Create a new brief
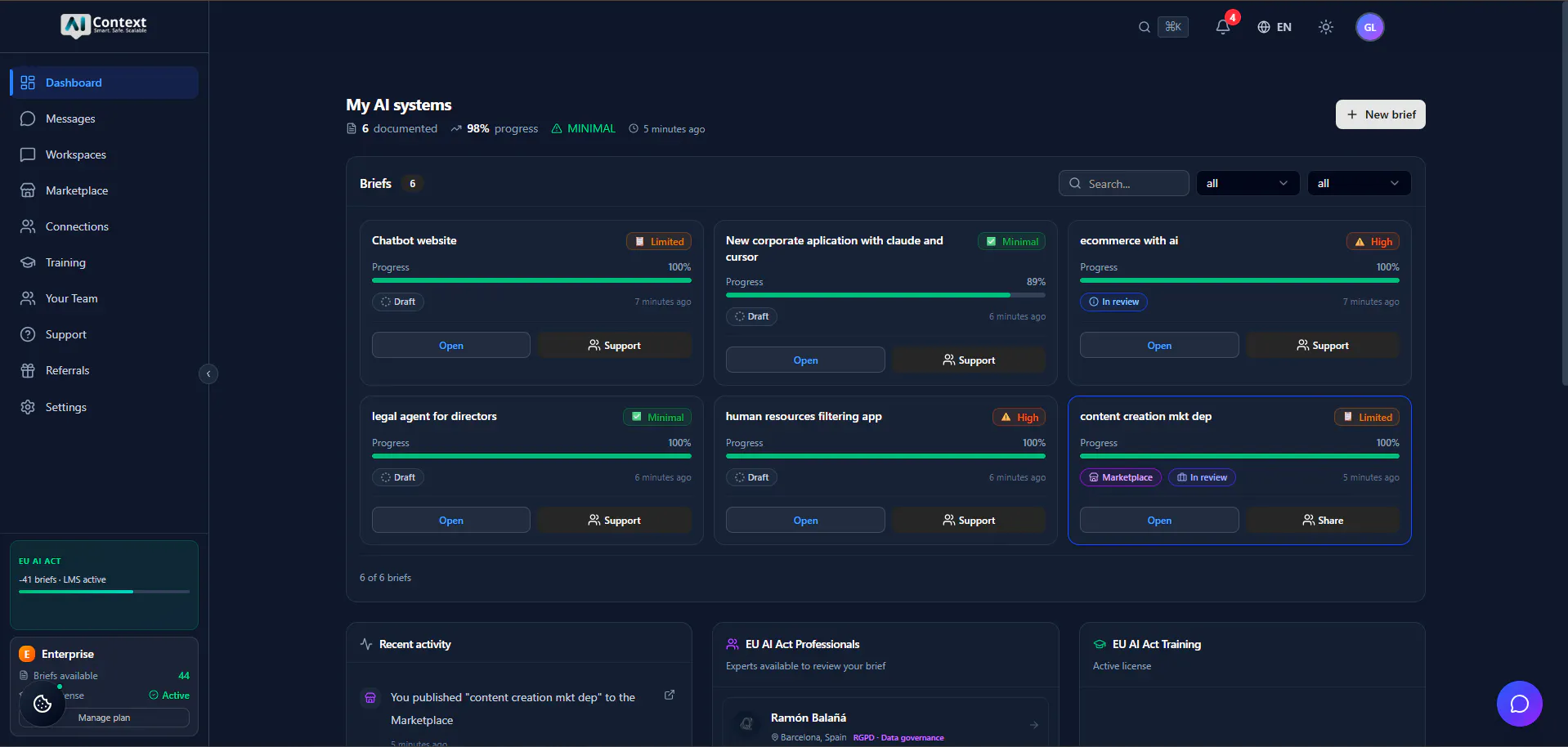This screenshot has width=1568, height=747. 1381,114
